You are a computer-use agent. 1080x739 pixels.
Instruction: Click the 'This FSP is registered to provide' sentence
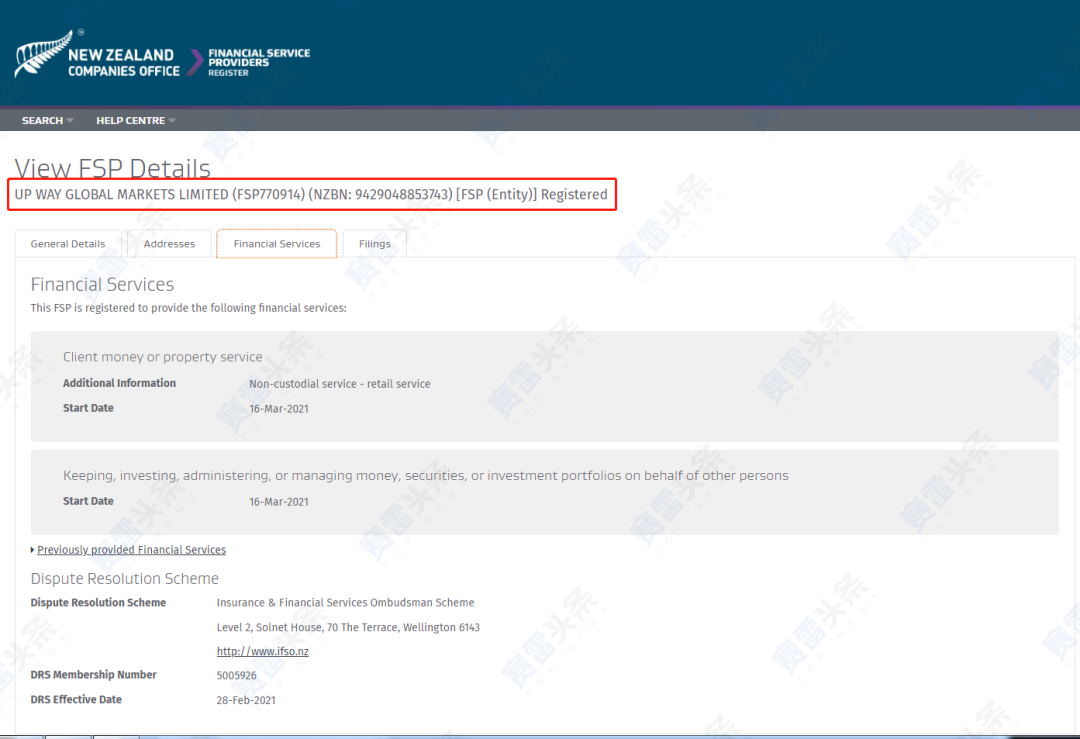(x=188, y=308)
